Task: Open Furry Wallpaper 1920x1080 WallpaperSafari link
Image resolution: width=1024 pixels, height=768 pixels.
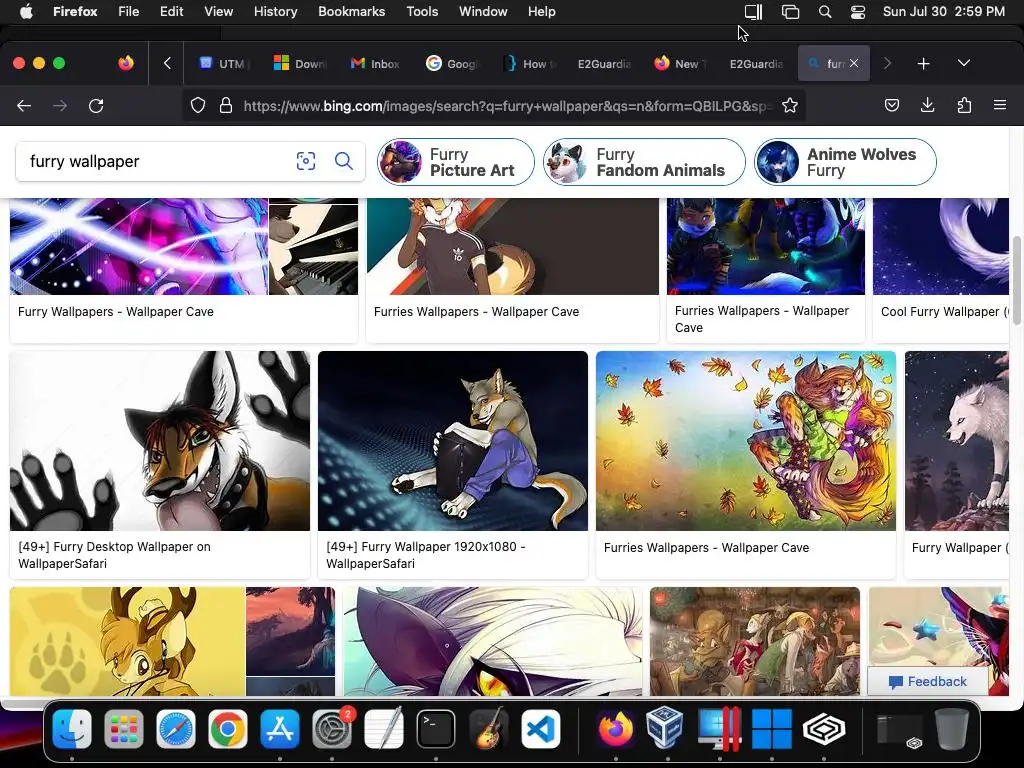Action: coord(426,555)
